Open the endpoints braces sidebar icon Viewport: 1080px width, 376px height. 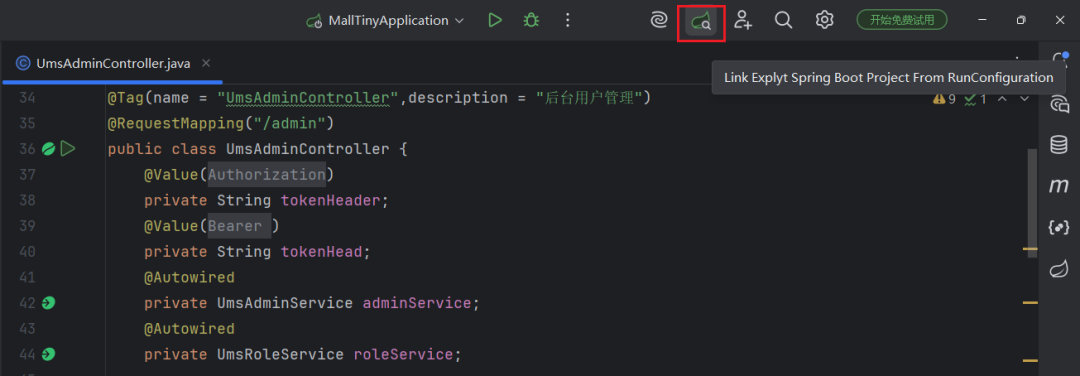click(x=1059, y=227)
